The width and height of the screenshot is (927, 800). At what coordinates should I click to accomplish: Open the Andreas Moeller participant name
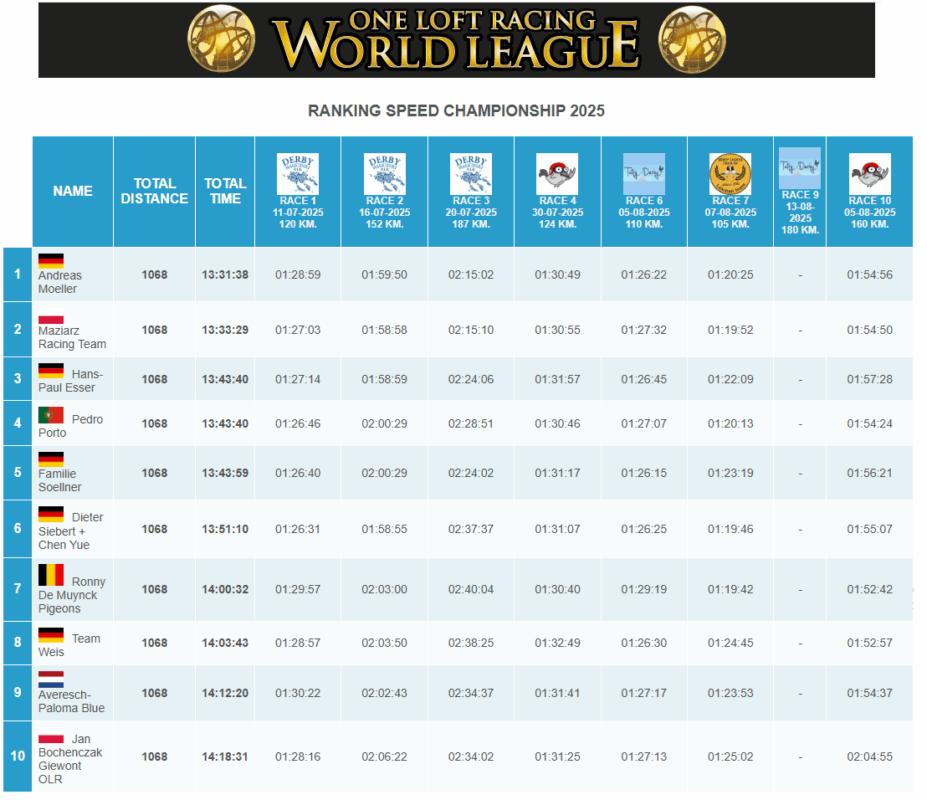click(x=60, y=282)
